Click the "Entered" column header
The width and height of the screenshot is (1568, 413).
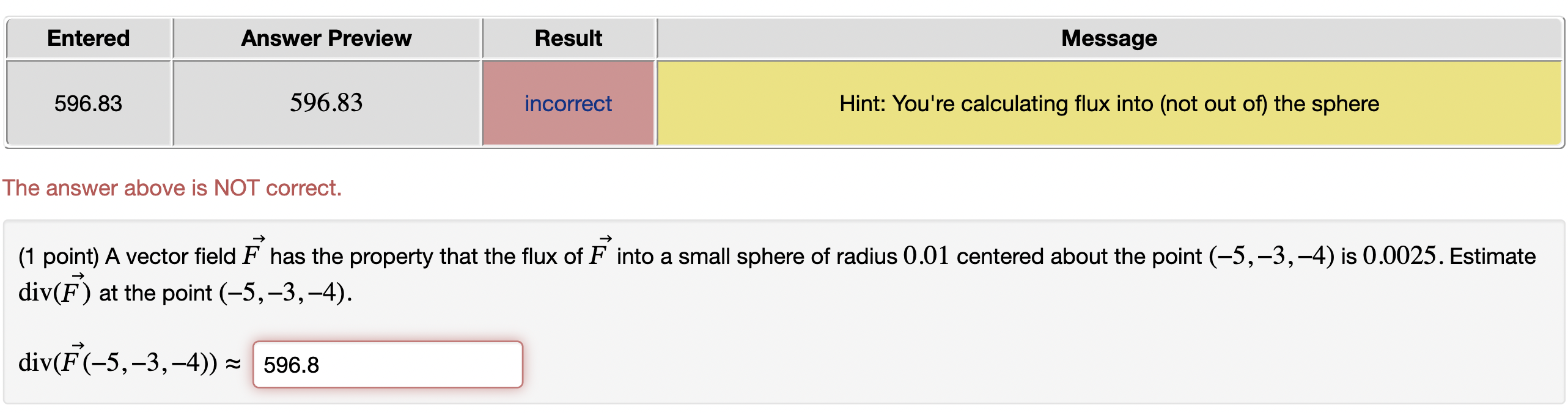(x=88, y=38)
